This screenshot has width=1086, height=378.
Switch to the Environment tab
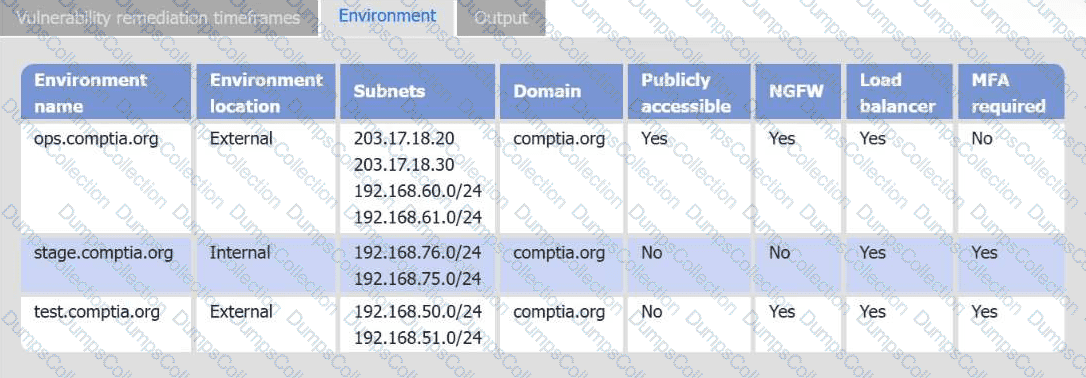387,17
